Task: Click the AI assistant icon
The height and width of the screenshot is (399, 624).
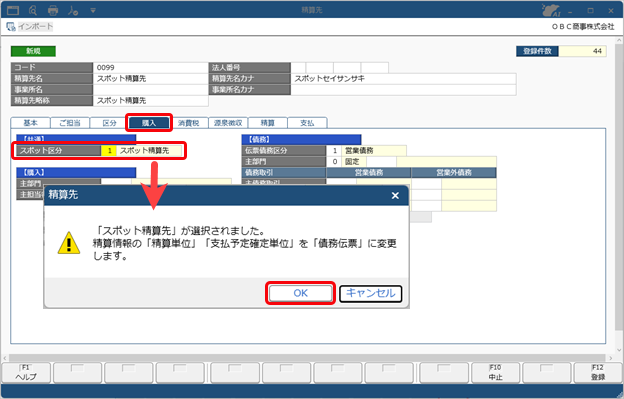Action: tap(552, 10)
